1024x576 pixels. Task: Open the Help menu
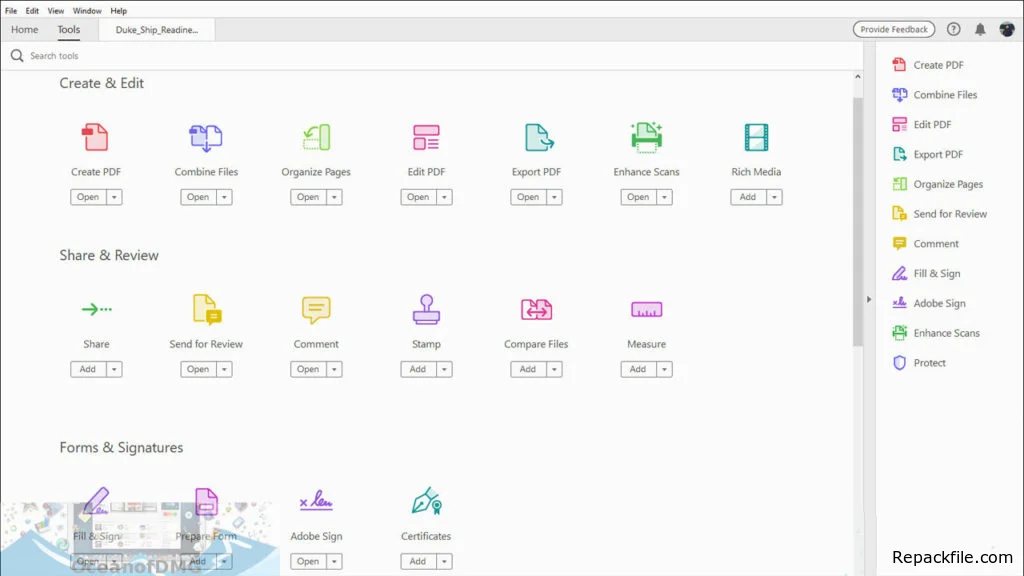tap(118, 10)
